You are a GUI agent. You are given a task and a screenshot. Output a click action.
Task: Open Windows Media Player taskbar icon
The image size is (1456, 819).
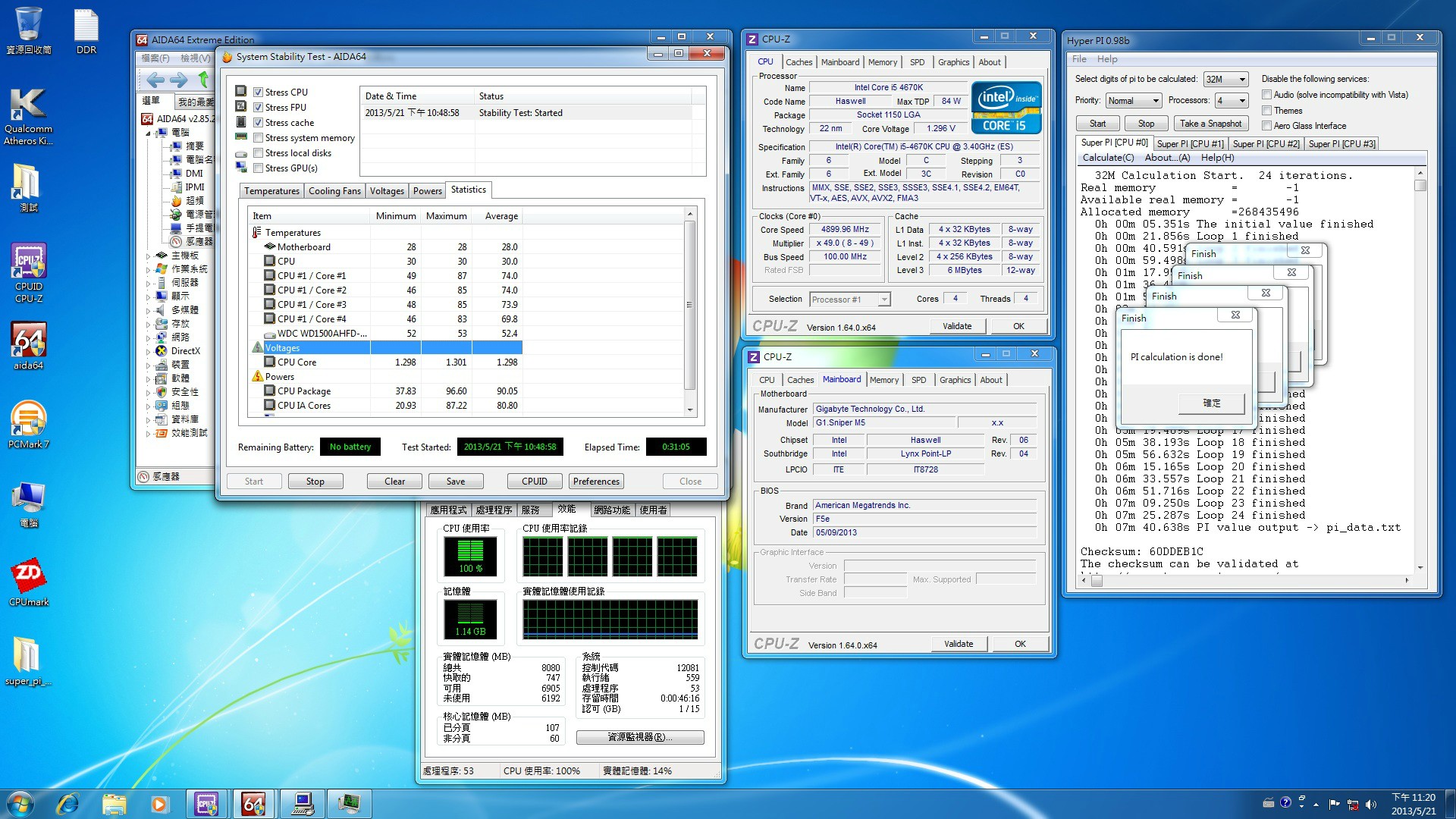pos(159,804)
